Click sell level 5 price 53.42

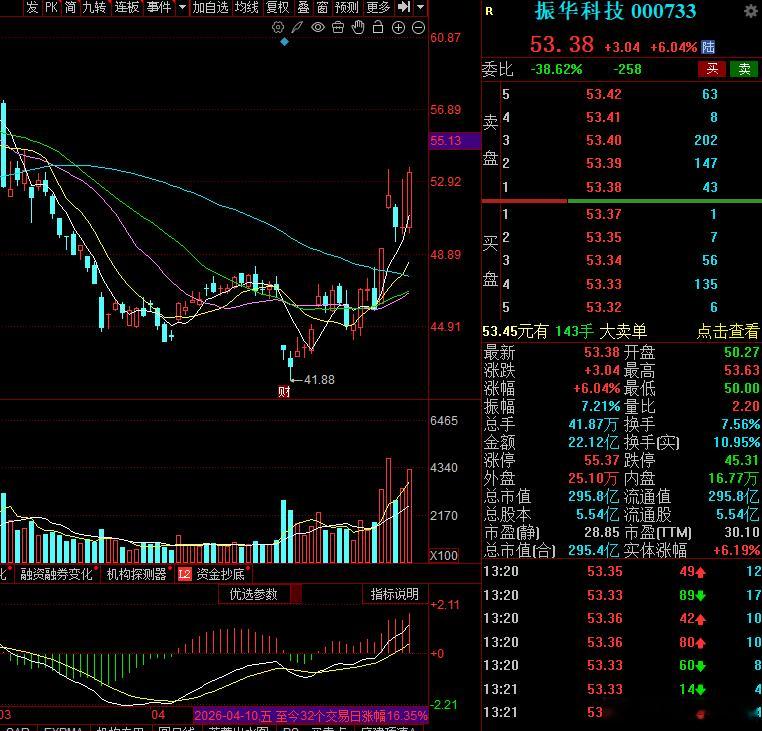pyautogui.click(x=604, y=94)
